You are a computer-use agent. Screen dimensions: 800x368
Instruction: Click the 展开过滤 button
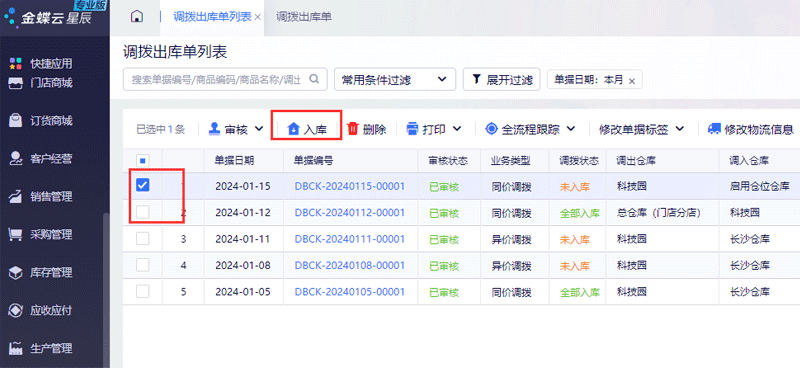point(502,80)
